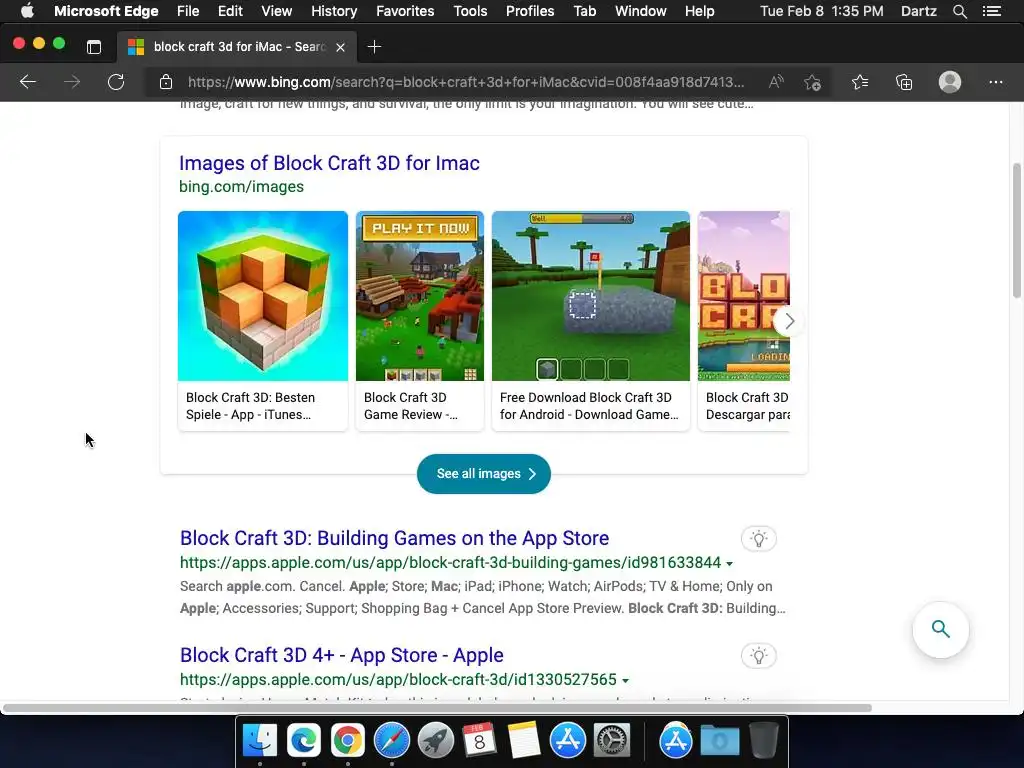Show next images in carousel

[790, 321]
